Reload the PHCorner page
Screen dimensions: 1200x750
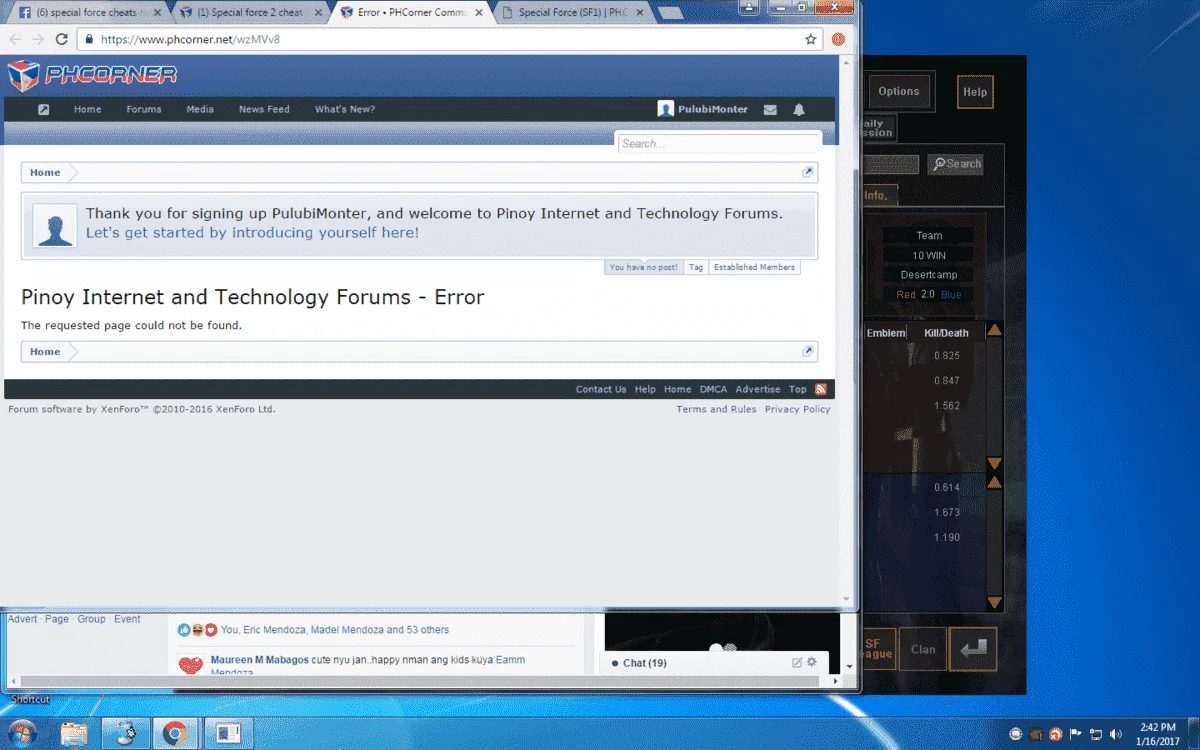pyautogui.click(x=62, y=39)
